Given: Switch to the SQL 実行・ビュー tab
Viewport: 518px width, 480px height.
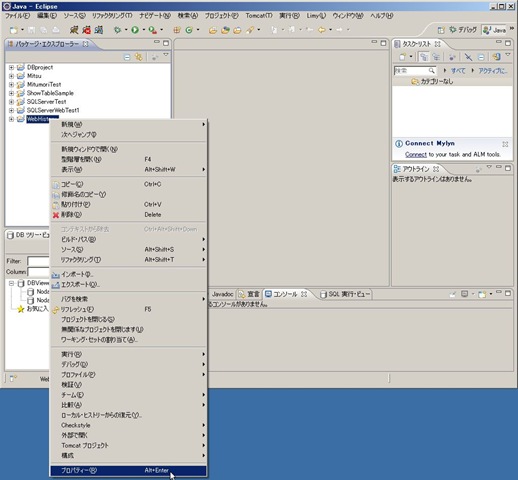Looking at the screenshot, I should tap(345, 294).
